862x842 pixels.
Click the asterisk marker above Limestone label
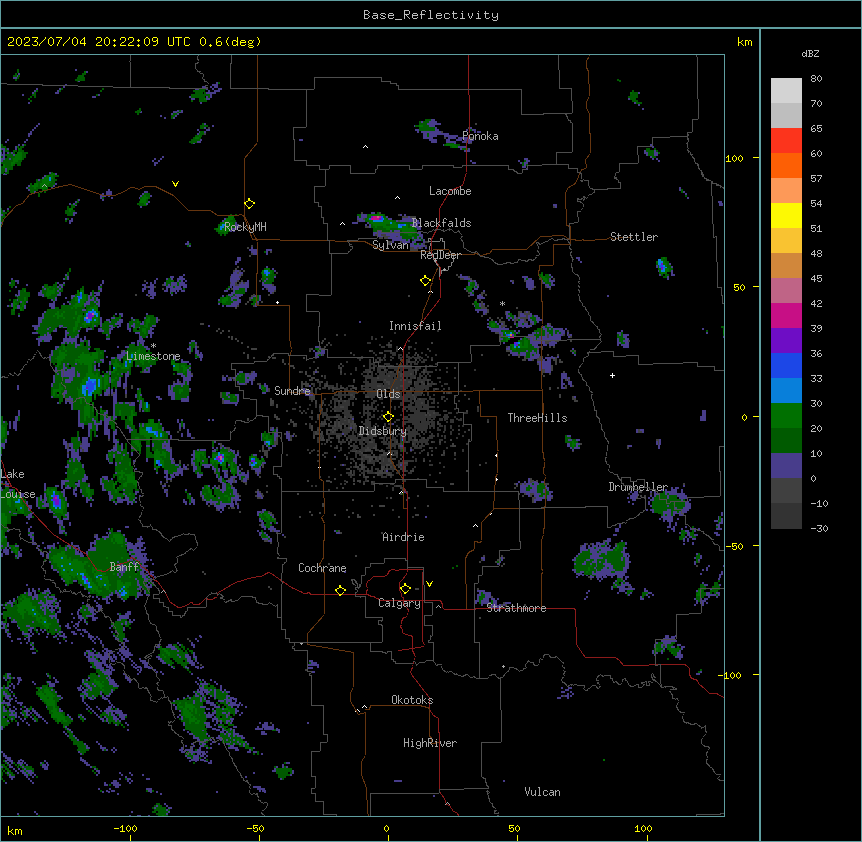(153, 346)
